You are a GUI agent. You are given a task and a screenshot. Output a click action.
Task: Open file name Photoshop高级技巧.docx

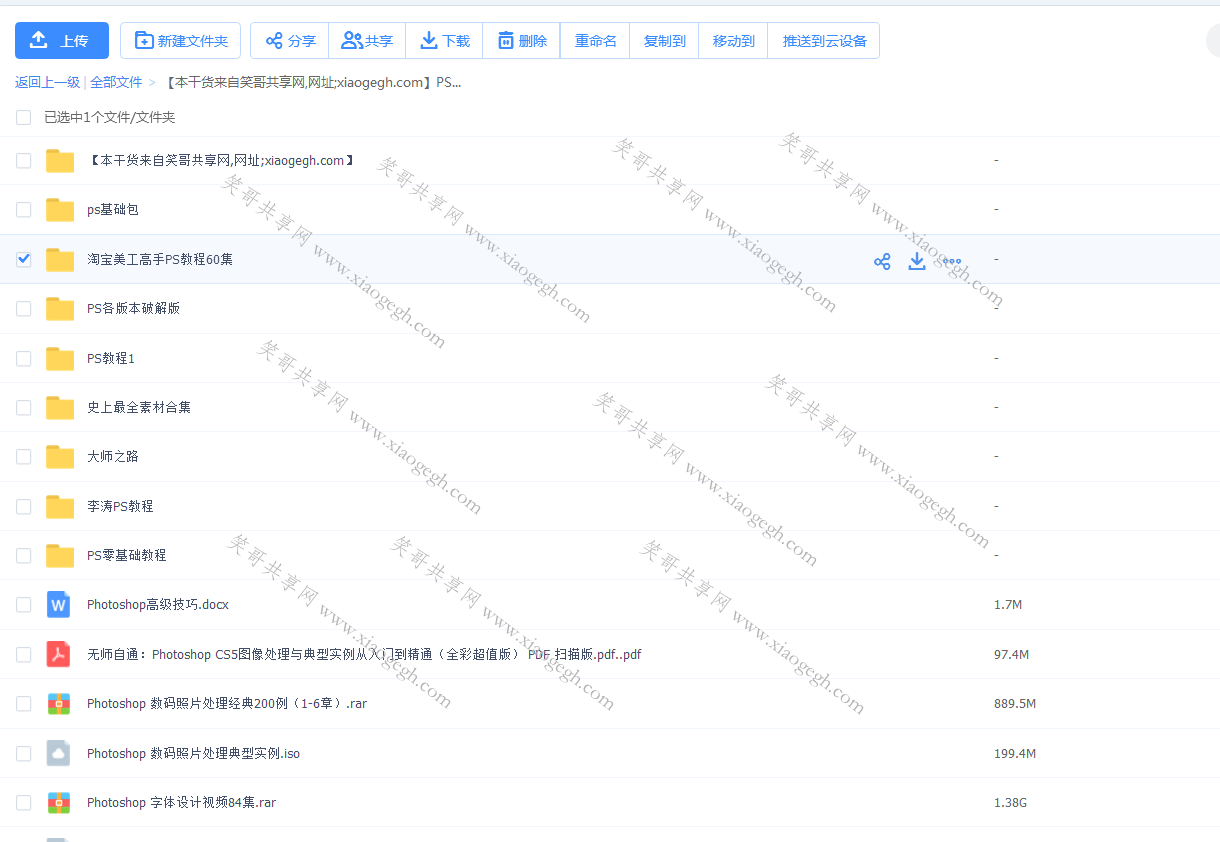(158, 604)
